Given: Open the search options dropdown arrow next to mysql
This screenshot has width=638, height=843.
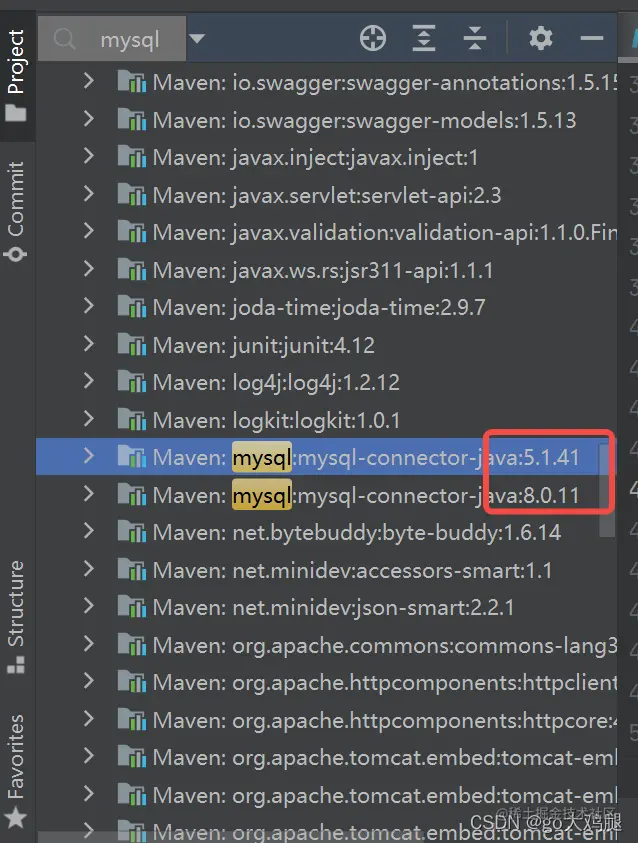Looking at the screenshot, I should (x=197, y=39).
